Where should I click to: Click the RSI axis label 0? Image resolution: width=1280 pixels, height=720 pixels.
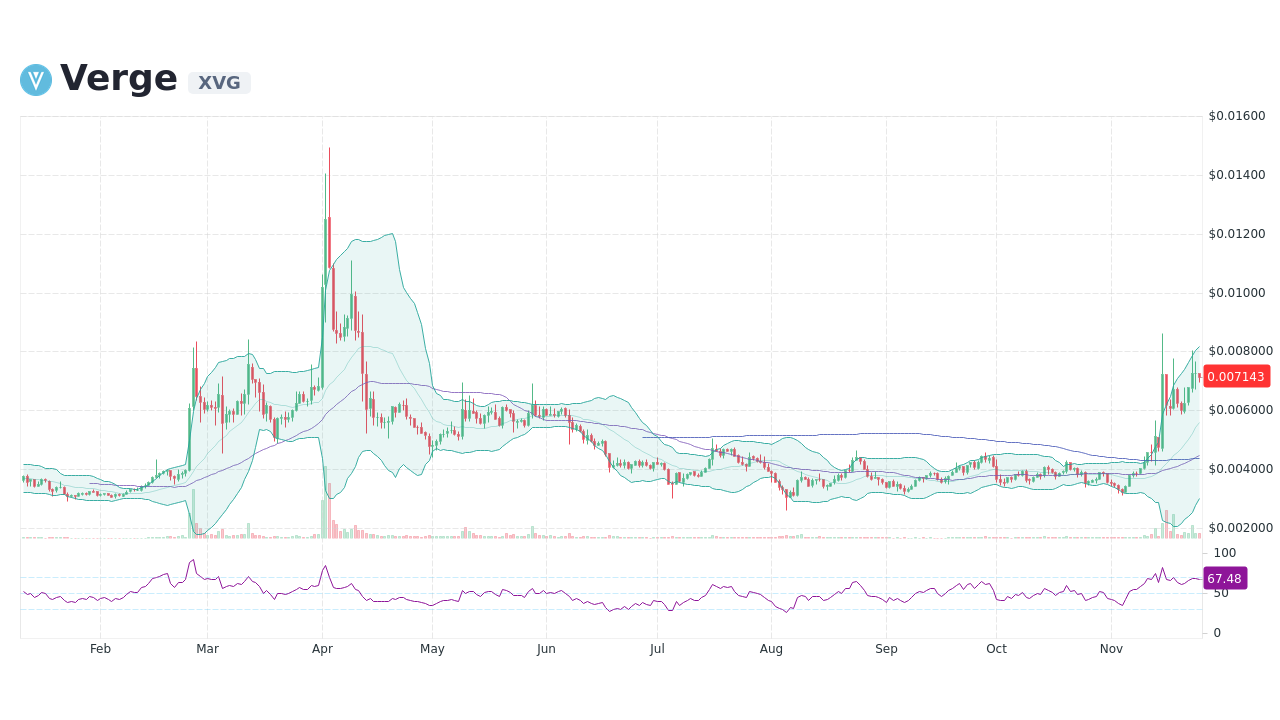point(1217,633)
